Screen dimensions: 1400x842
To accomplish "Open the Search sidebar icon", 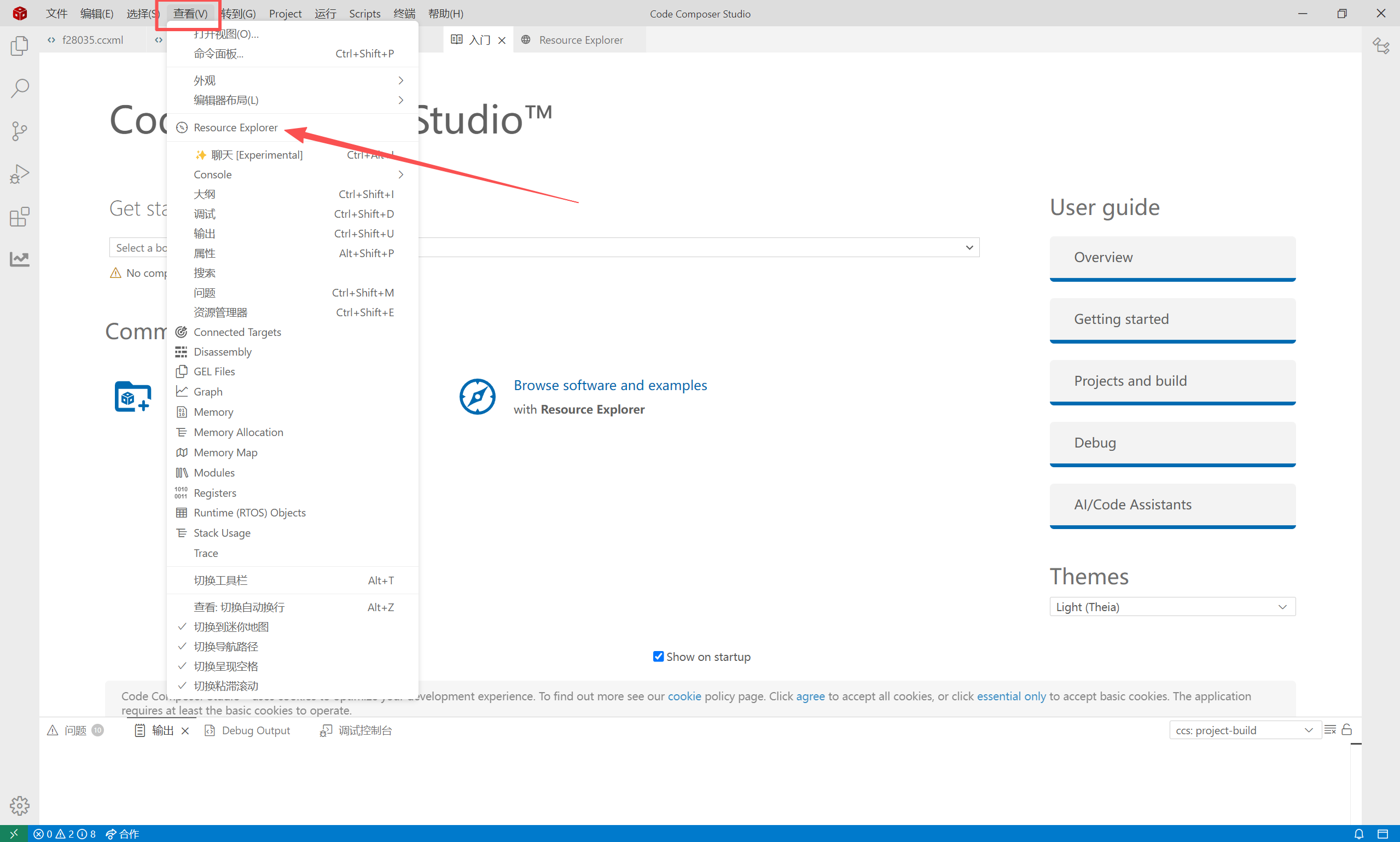I will point(20,89).
